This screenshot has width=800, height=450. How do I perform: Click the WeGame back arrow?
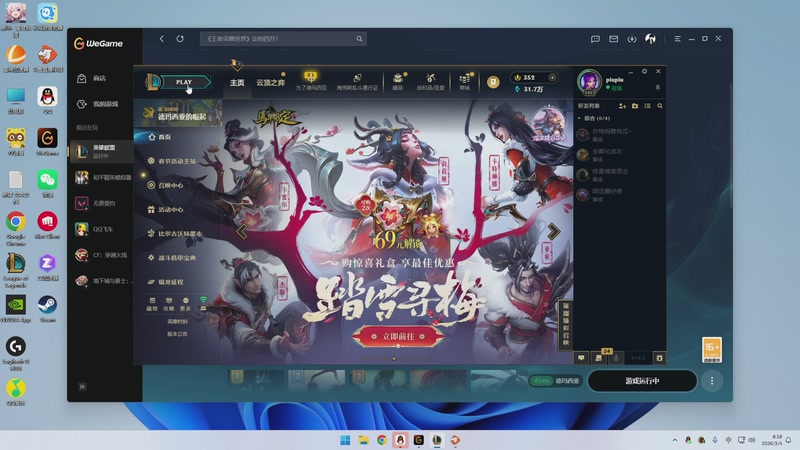pyautogui.click(x=162, y=39)
